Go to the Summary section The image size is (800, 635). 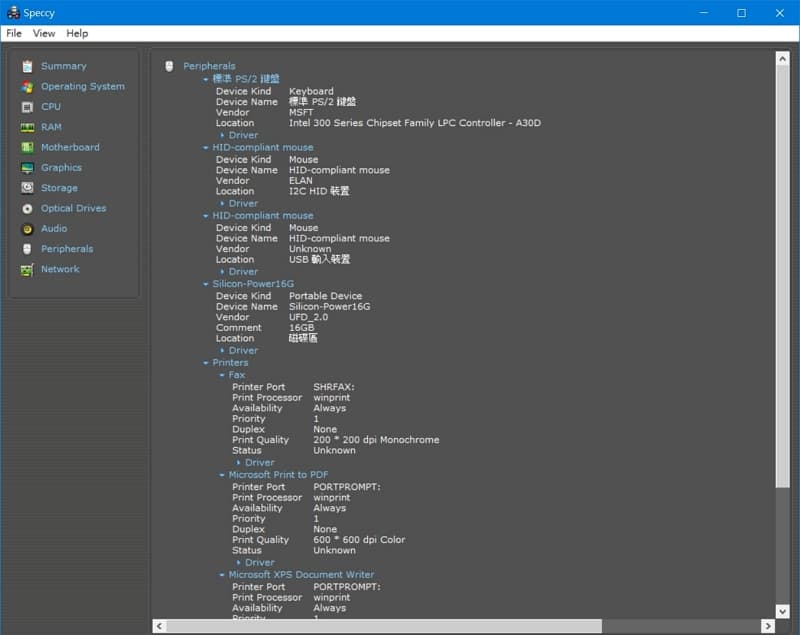pos(64,66)
